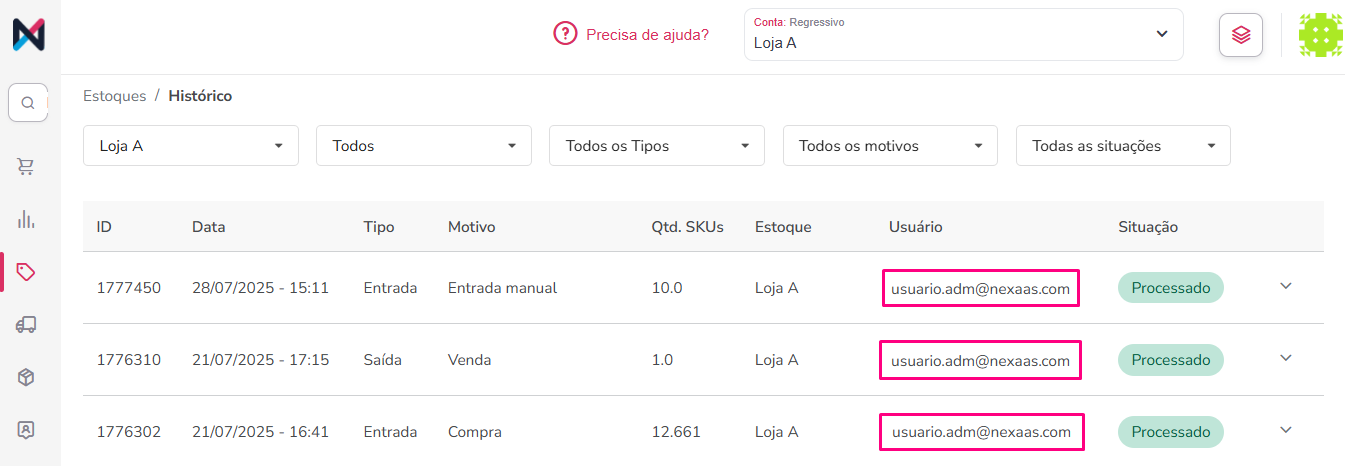
Task: Open the Todas as situações dropdown
Action: 1123,146
